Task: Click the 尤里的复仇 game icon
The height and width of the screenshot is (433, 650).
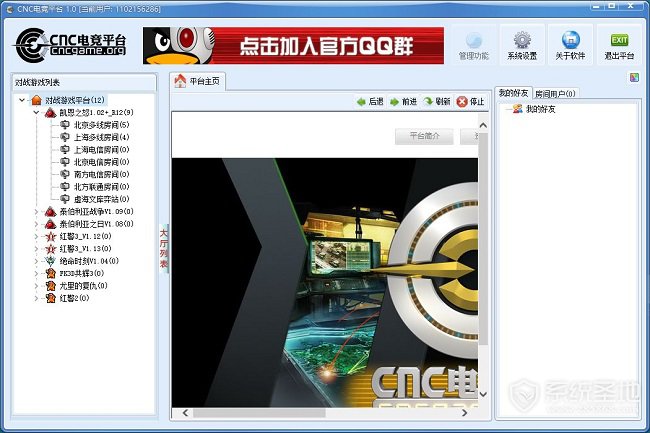Action: tap(51, 286)
